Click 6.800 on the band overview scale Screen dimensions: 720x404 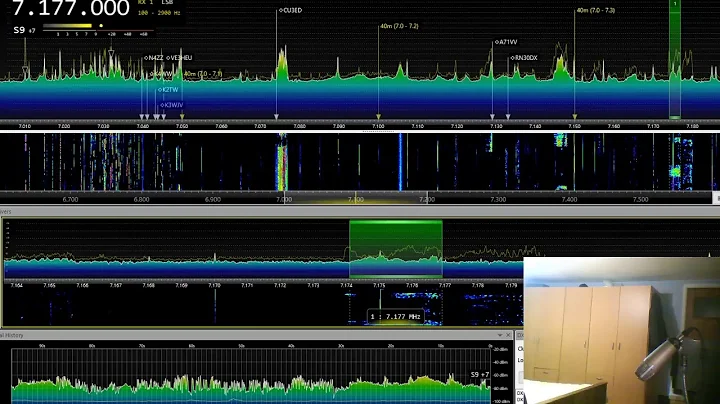(x=141, y=200)
